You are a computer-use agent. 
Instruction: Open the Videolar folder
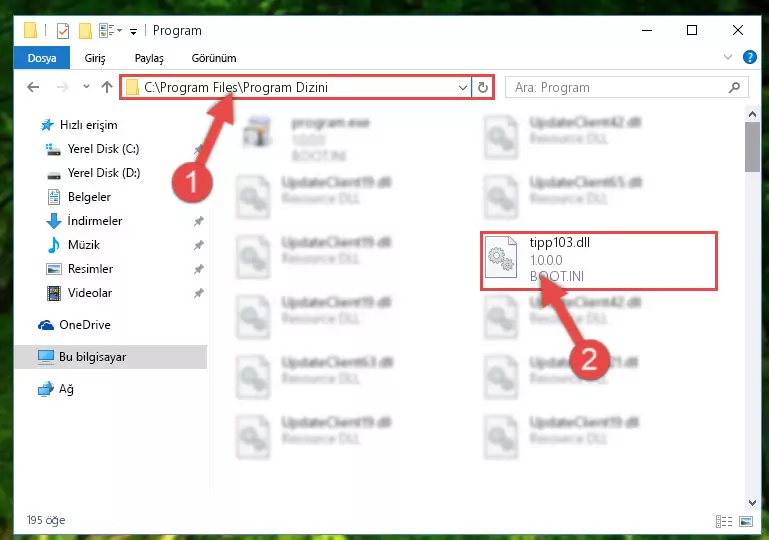click(90, 293)
